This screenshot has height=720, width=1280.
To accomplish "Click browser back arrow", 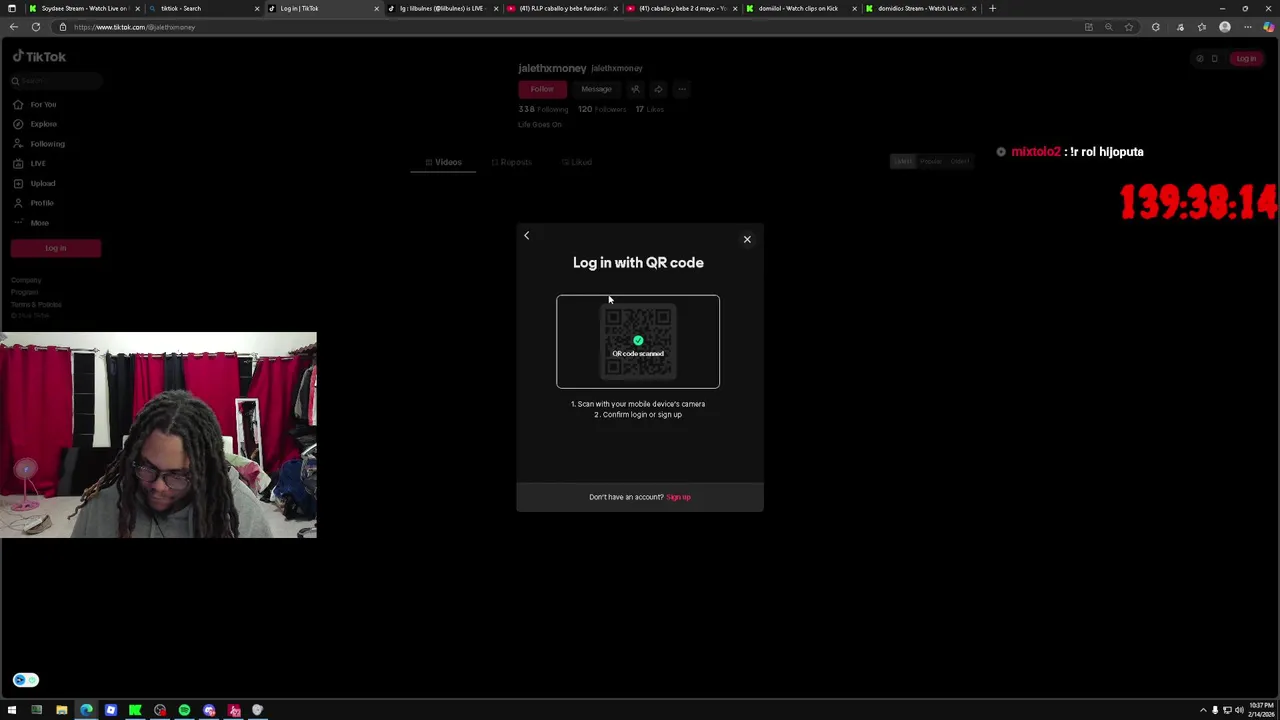I will point(13,27).
